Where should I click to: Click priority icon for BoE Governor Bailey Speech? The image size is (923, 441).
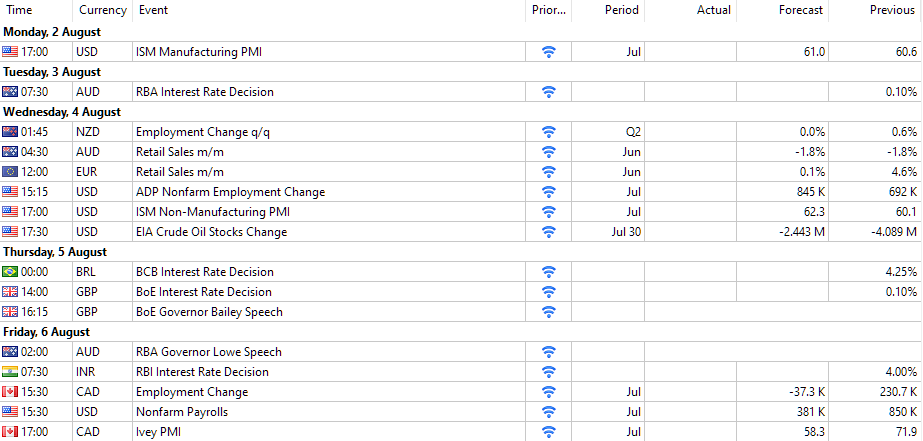548,312
